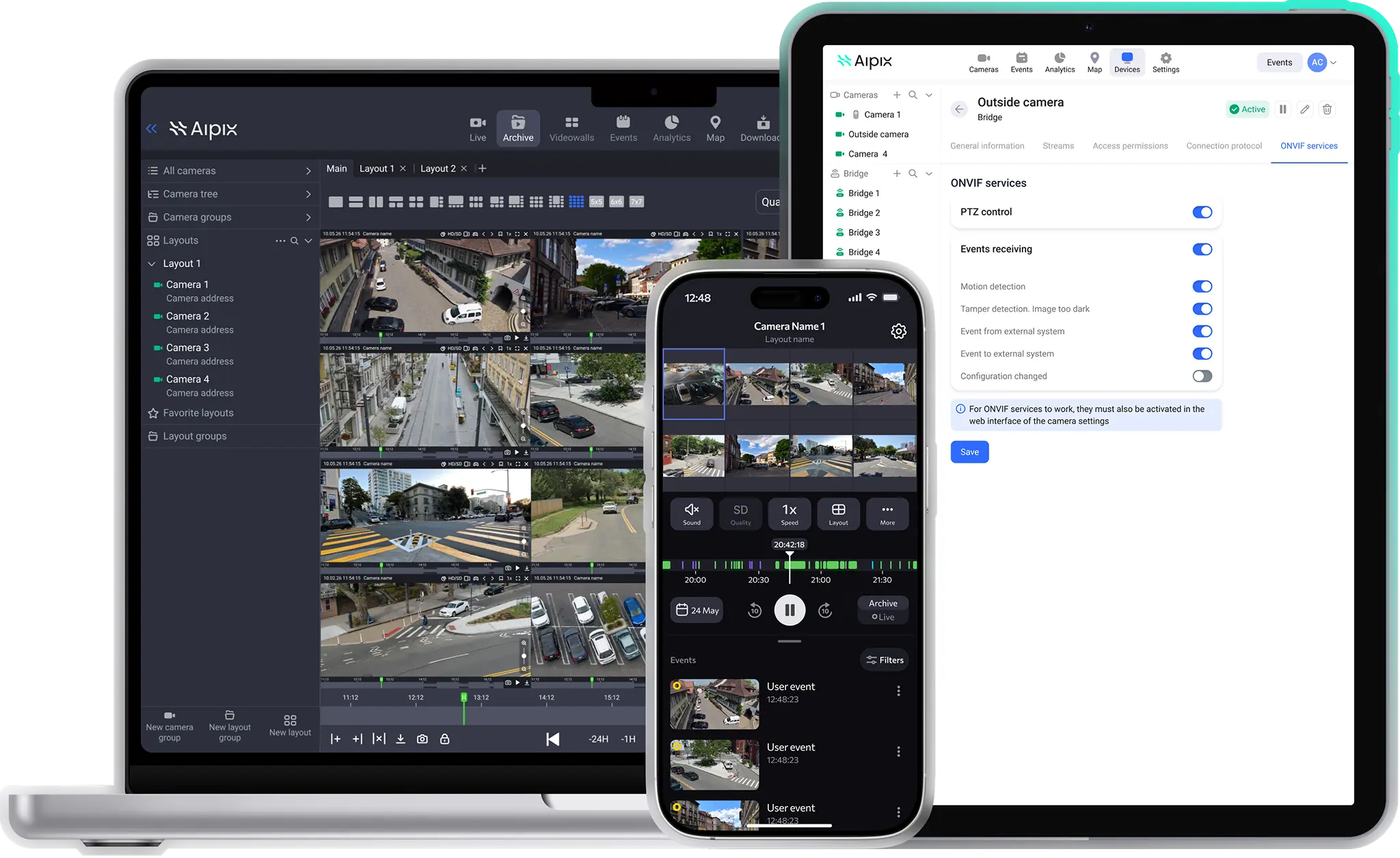Click the lock icon in laptop archive toolbar
The height and width of the screenshot is (858, 1400).
click(444, 739)
